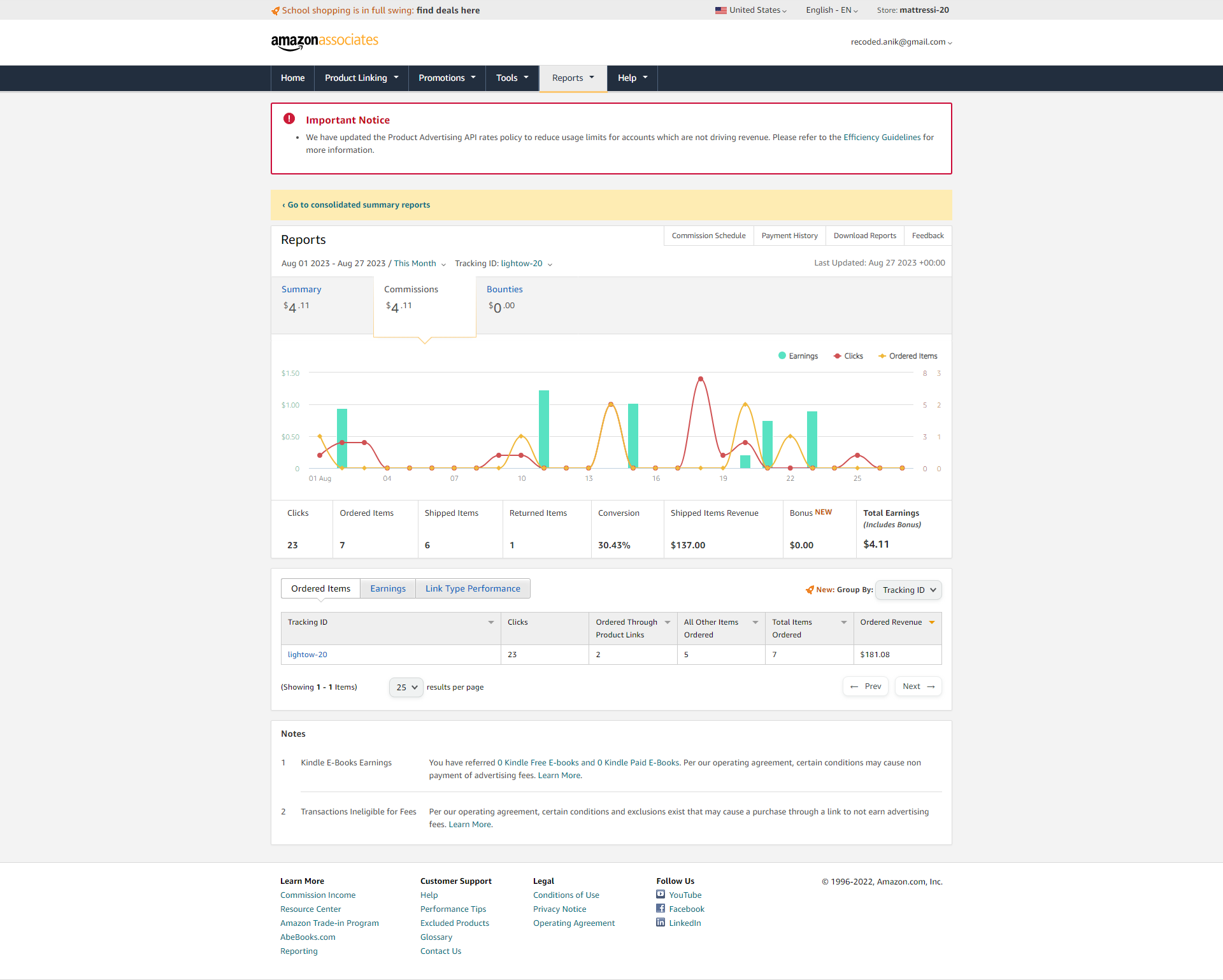Open the Reports menu

pyautogui.click(x=573, y=78)
